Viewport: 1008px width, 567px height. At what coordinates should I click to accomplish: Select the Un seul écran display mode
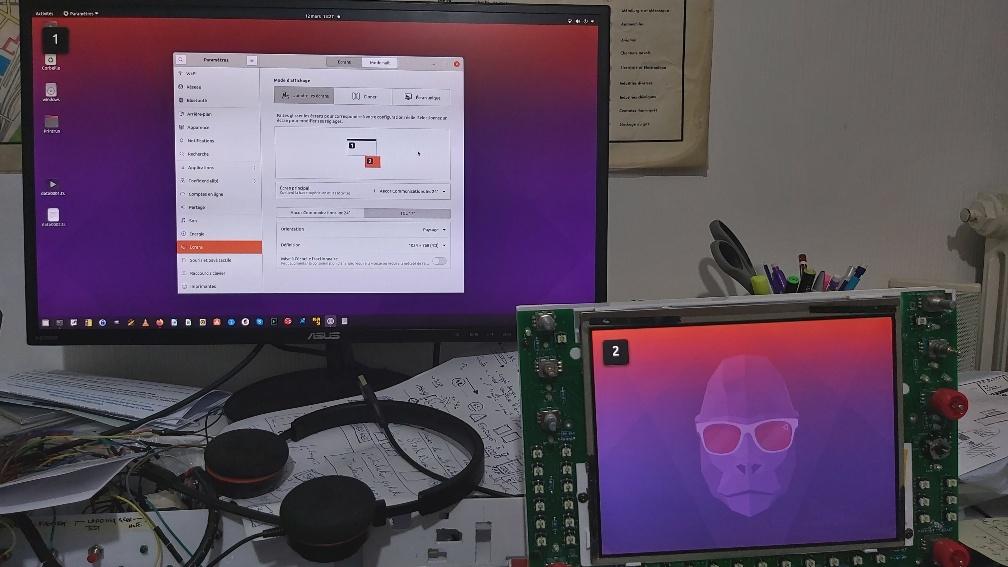coord(422,97)
